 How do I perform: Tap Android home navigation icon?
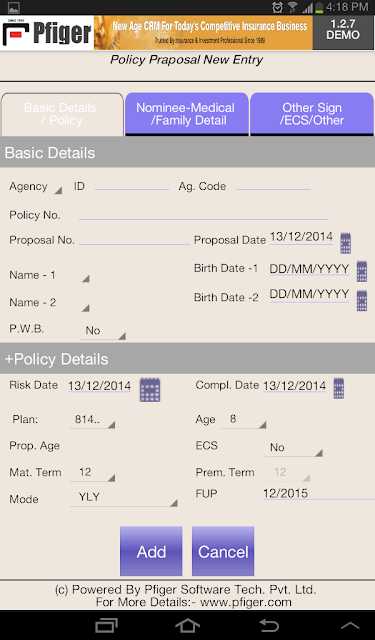point(187,625)
